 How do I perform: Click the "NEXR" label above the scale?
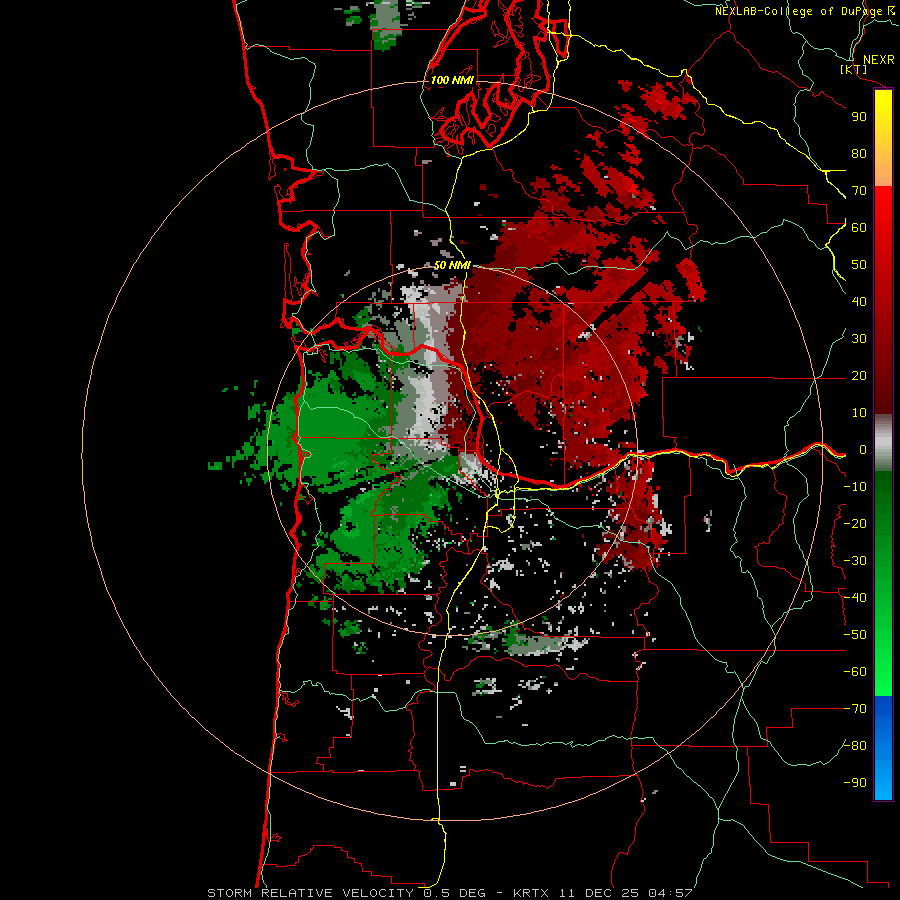pyautogui.click(x=878, y=60)
